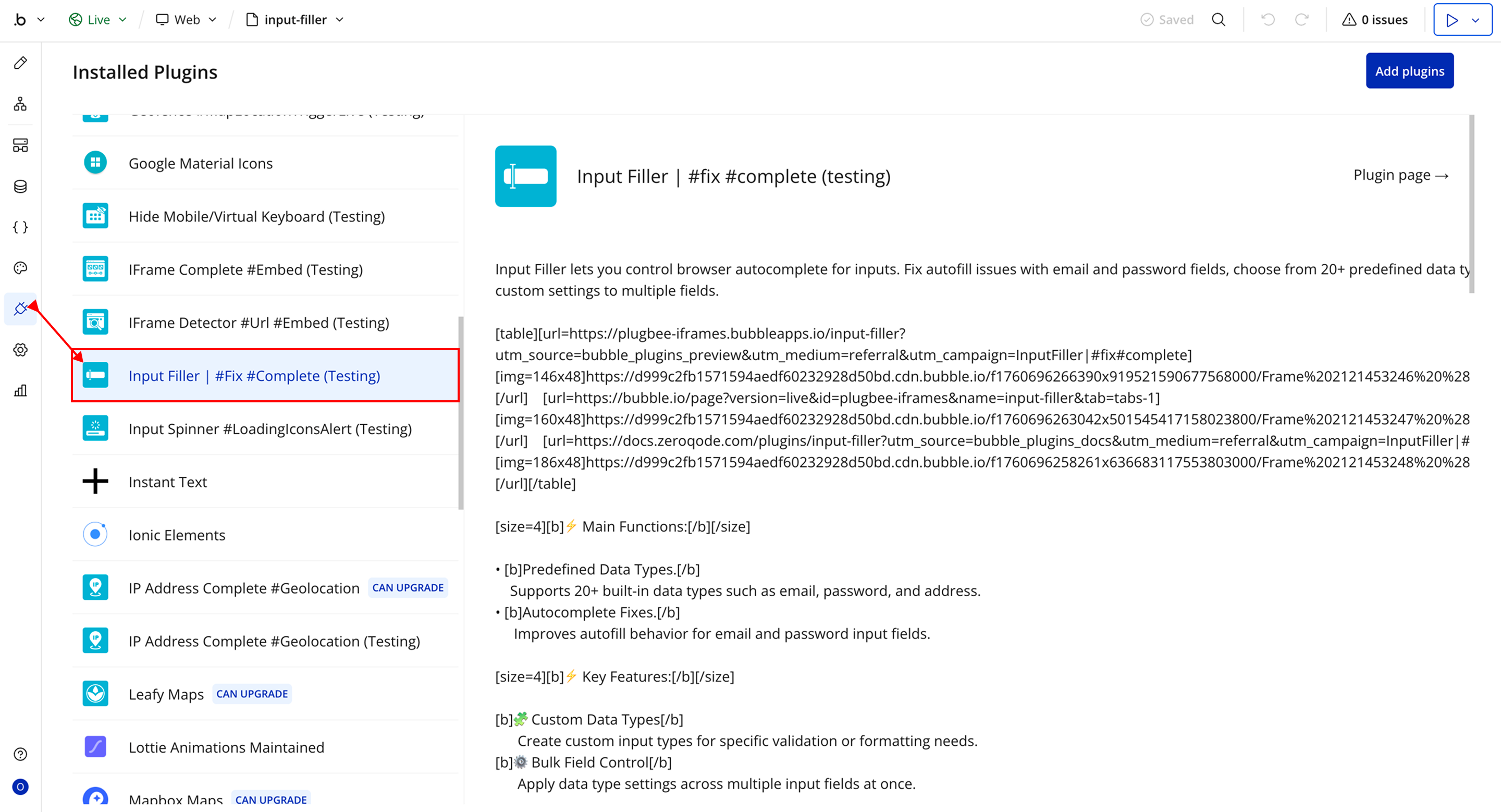Click the undo arrow icon
The width and height of the screenshot is (1501, 812).
[x=1268, y=20]
